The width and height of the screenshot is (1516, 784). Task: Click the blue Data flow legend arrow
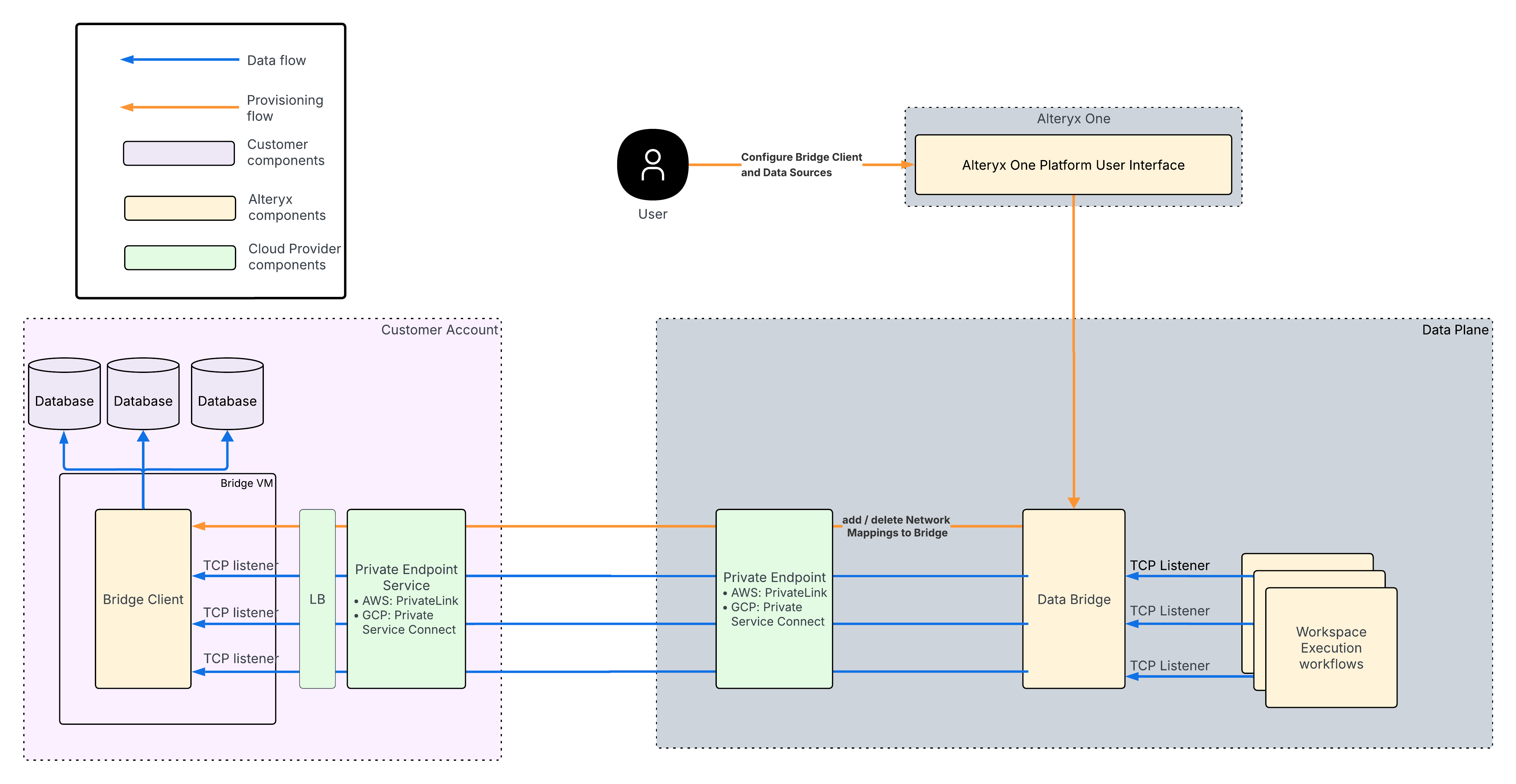(x=180, y=59)
